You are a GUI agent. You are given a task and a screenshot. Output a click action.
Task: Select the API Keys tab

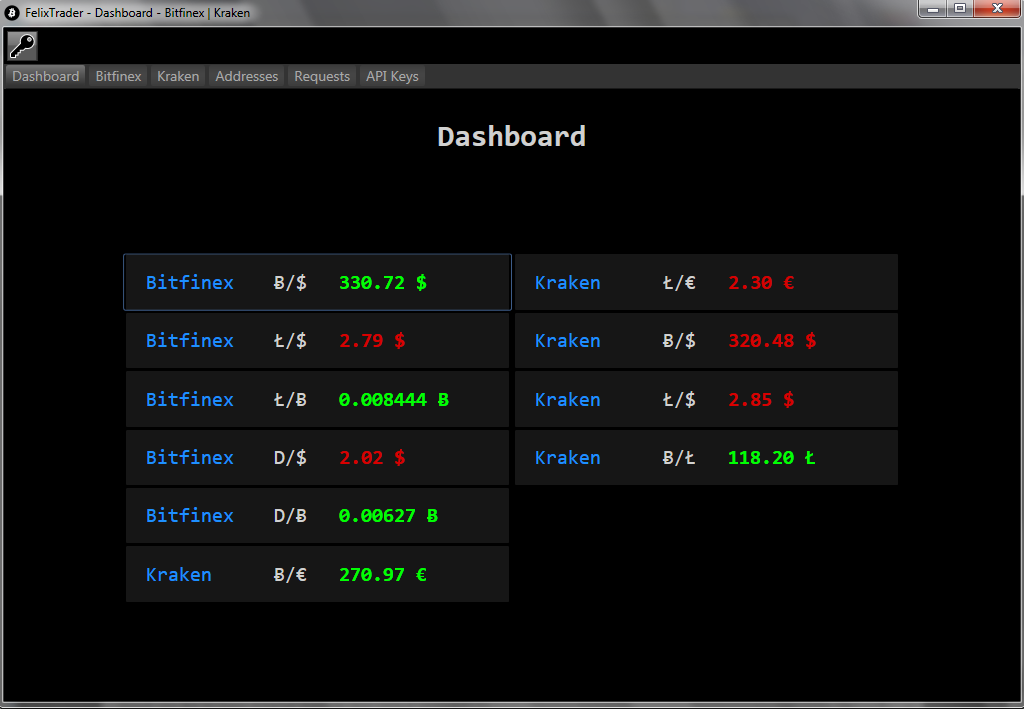(392, 76)
